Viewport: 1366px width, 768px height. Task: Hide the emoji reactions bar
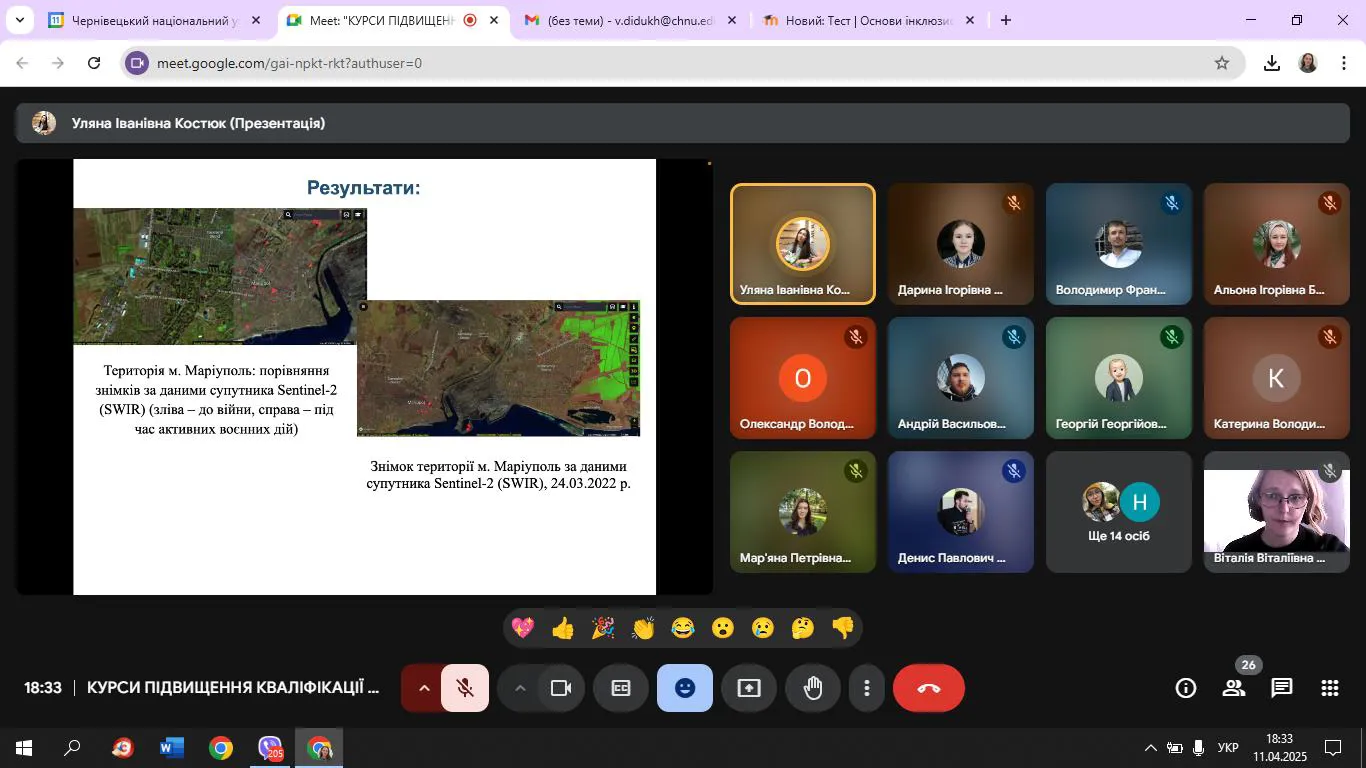coord(685,688)
